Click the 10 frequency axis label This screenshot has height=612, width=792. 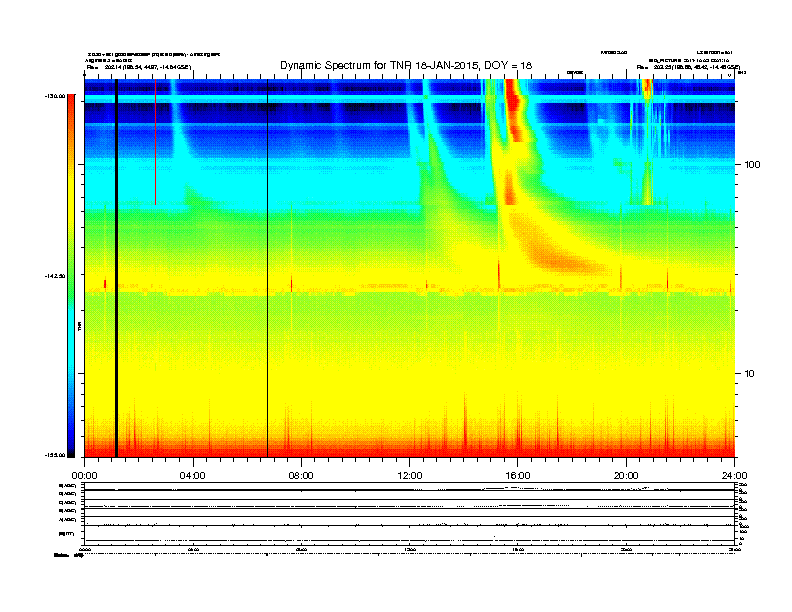(750, 374)
